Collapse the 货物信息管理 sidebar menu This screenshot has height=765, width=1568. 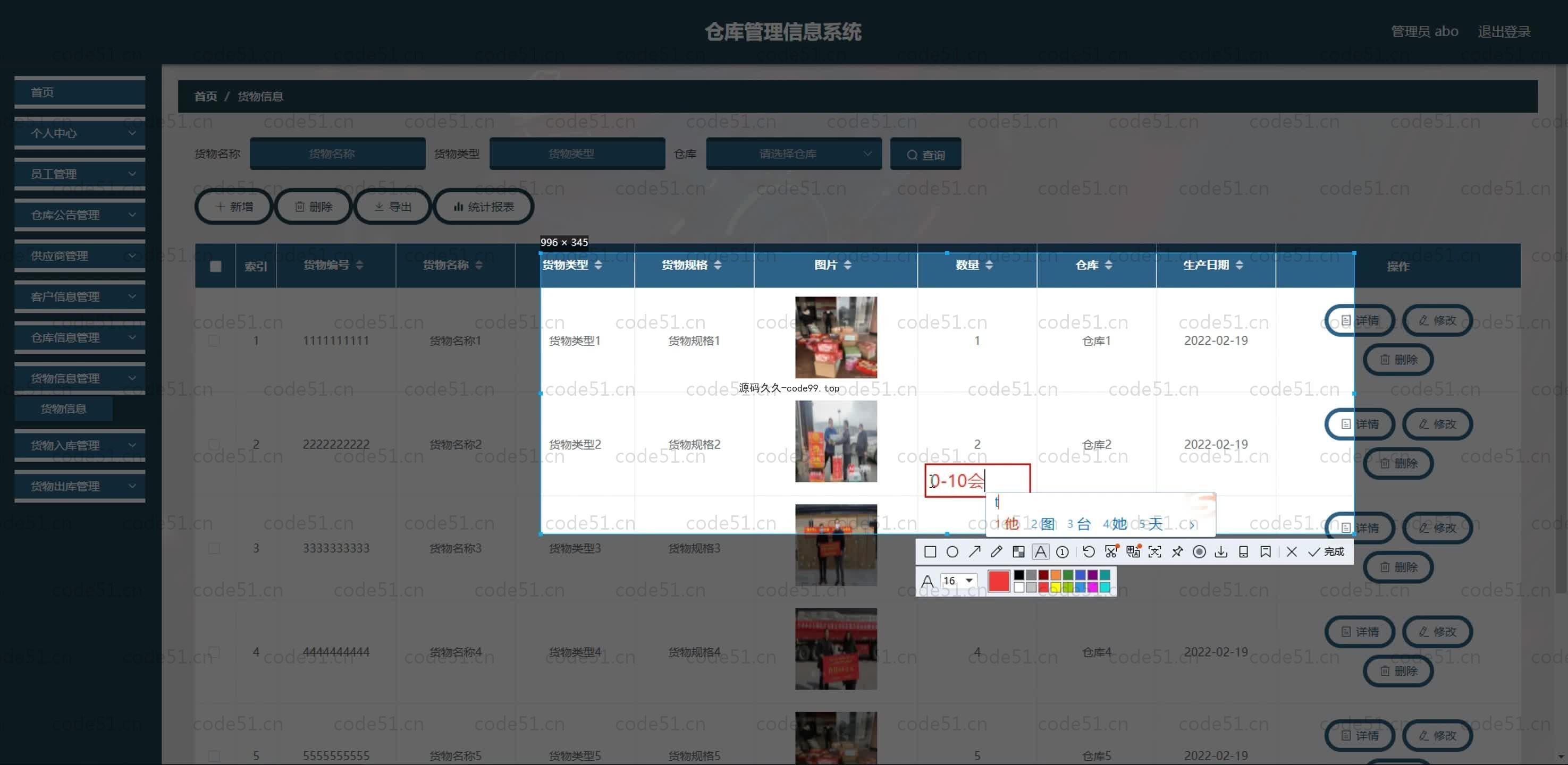tap(80, 378)
